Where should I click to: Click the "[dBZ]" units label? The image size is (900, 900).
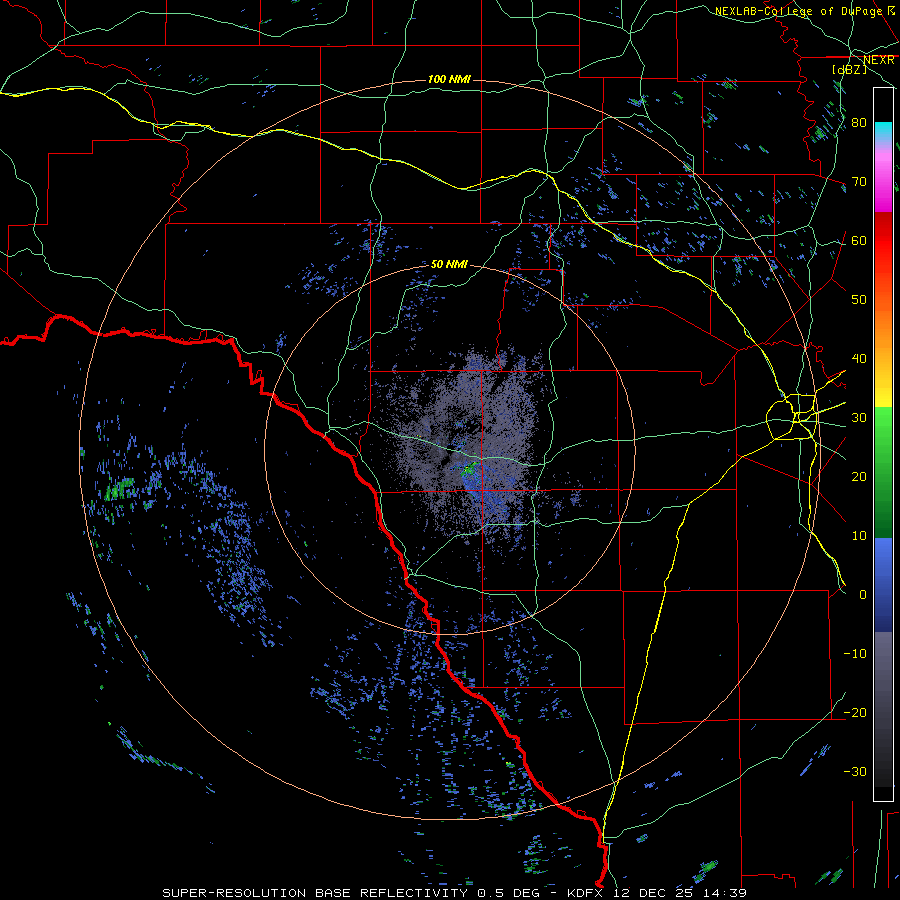[x=849, y=69]
